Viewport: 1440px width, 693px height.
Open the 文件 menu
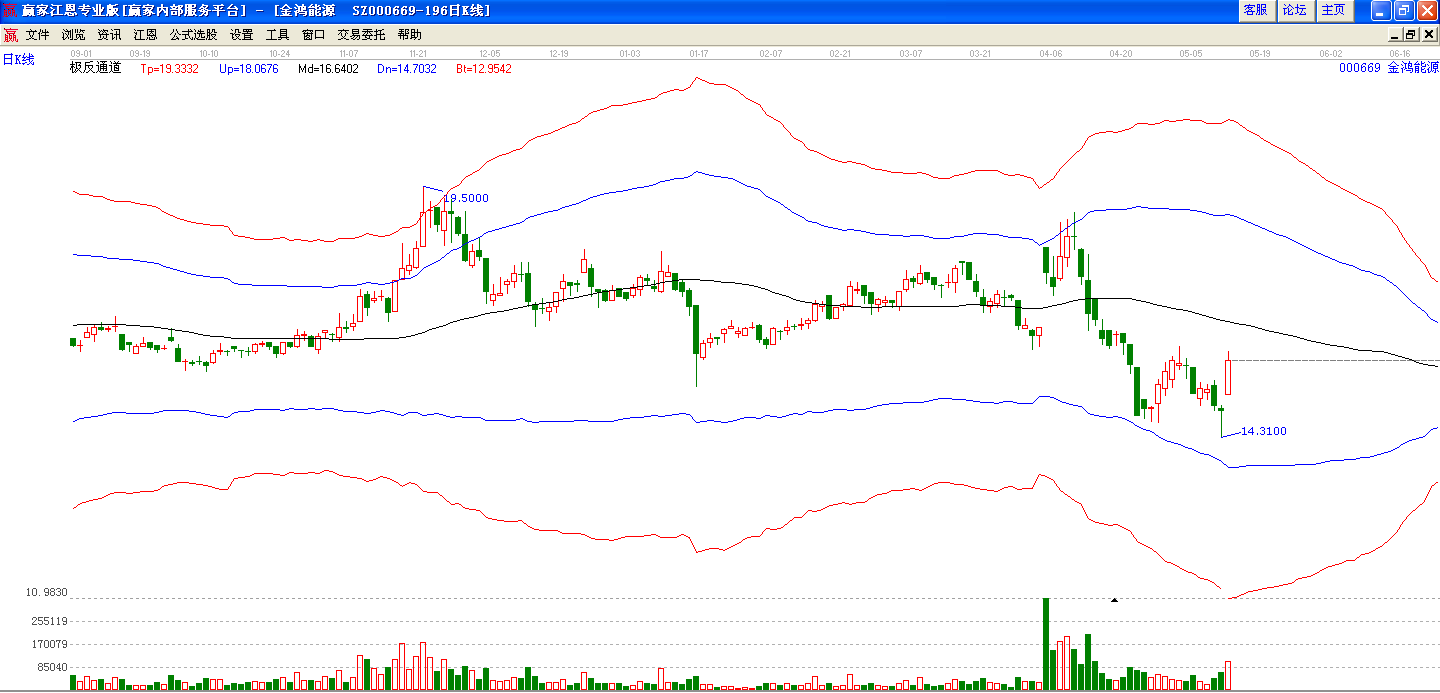38,34
